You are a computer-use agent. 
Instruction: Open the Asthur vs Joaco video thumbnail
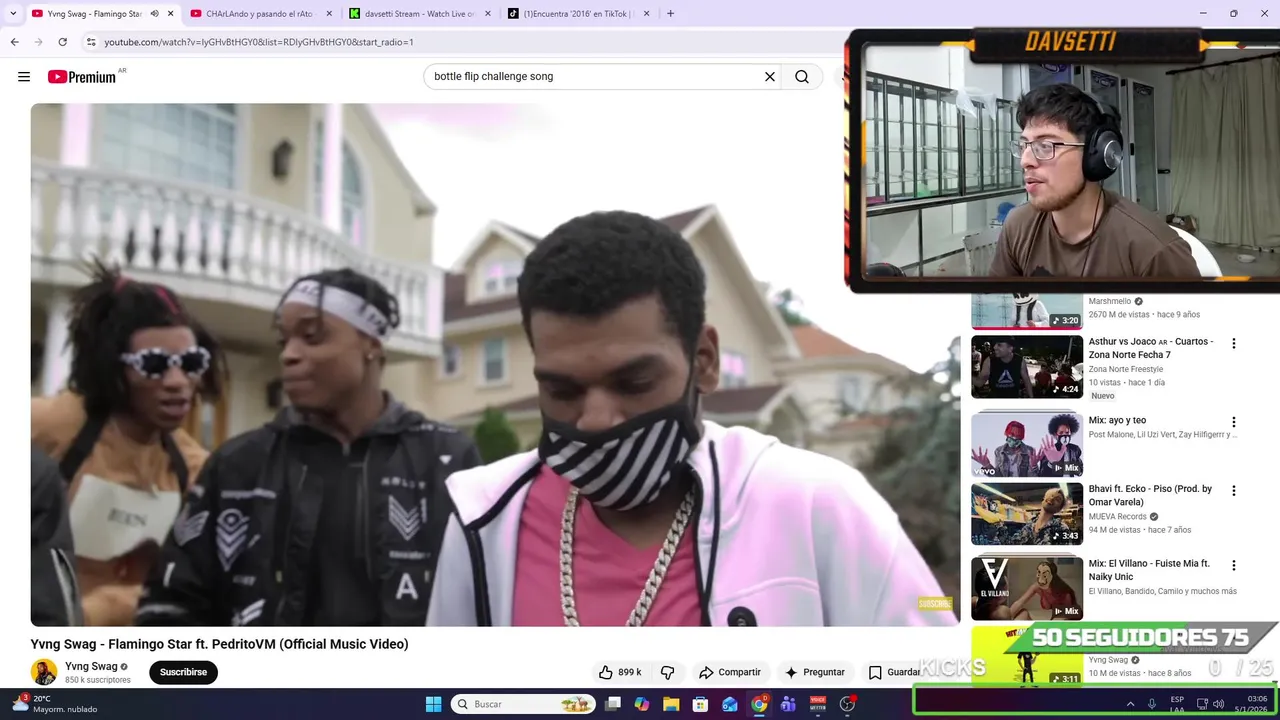1027,366
